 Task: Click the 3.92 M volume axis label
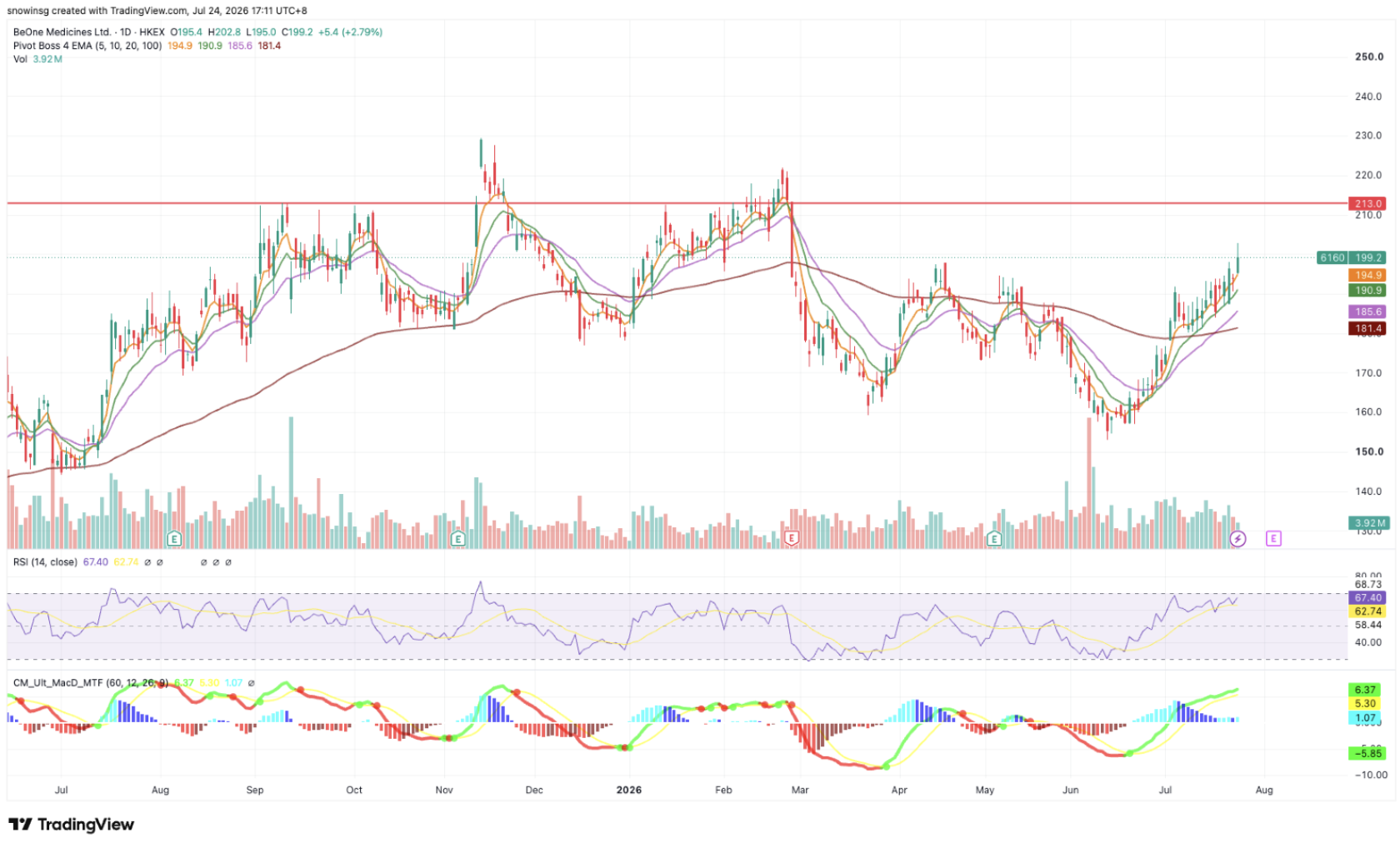coord(1368,523)
